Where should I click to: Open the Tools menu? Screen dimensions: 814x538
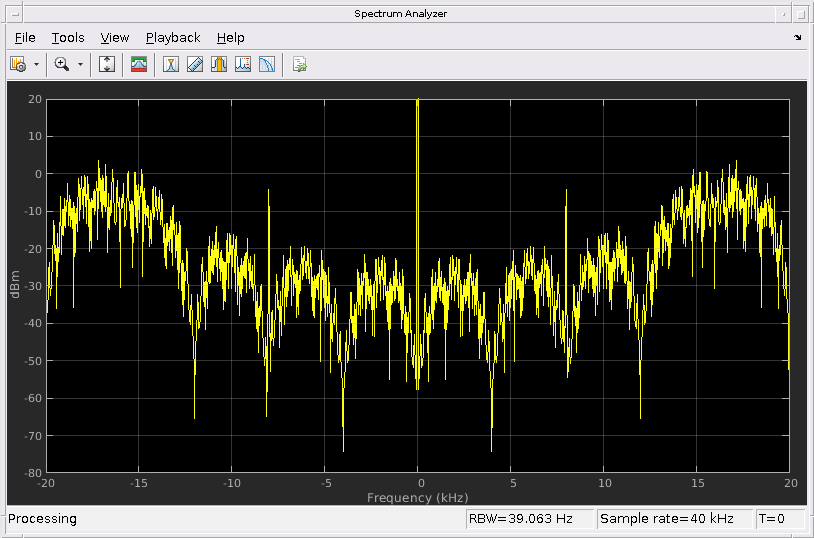pyautogui.click(x=68, y=38)
